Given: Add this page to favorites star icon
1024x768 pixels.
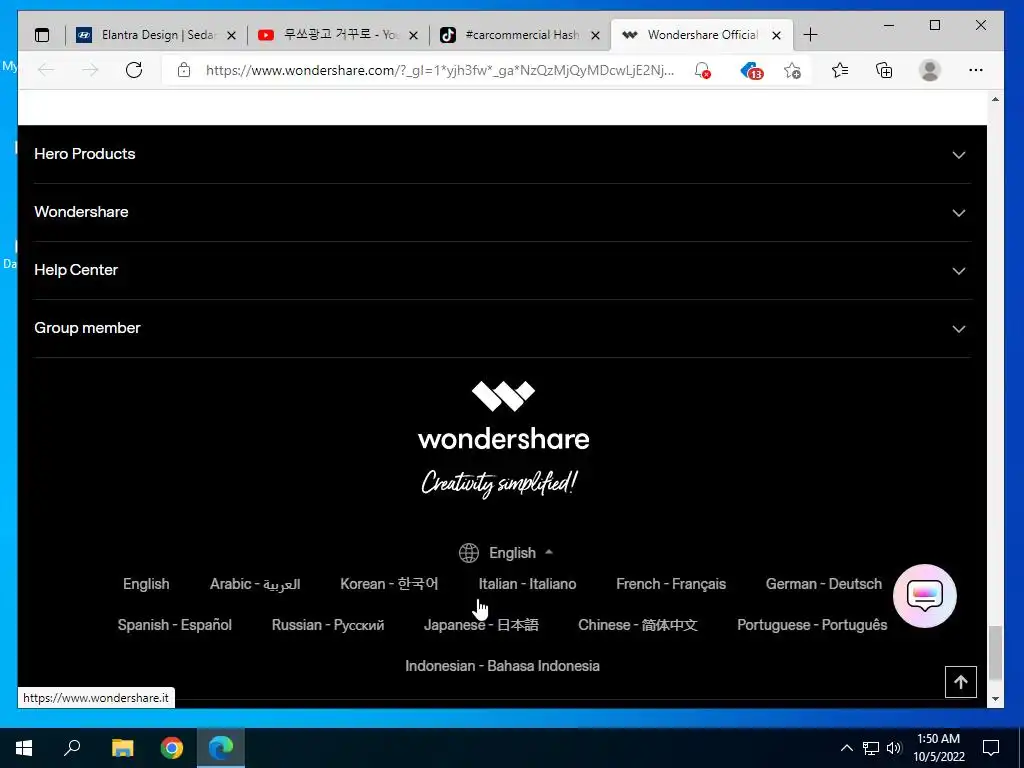Looking at the screenshot, I should tap(792, 70).
